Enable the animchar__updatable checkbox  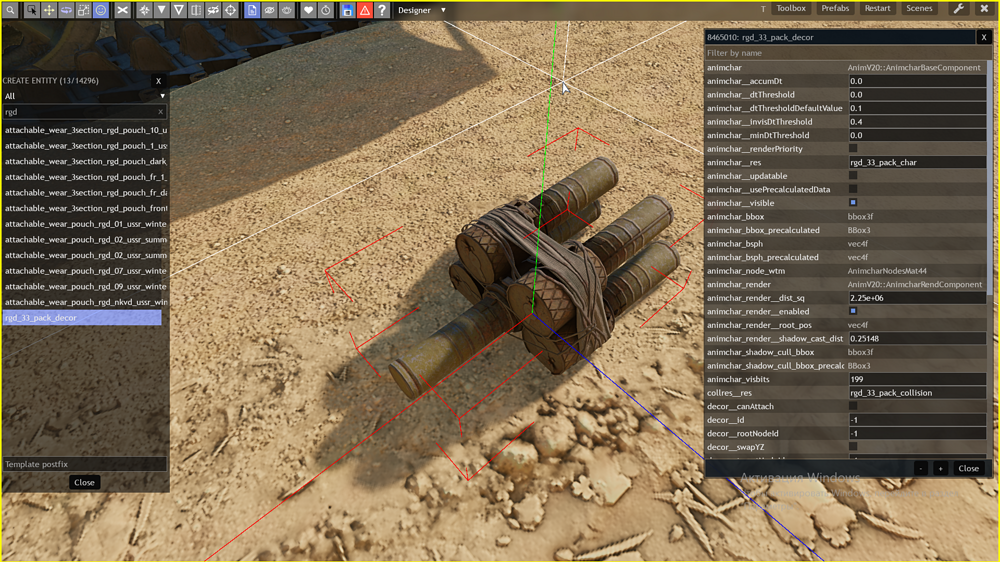point(853,175)
